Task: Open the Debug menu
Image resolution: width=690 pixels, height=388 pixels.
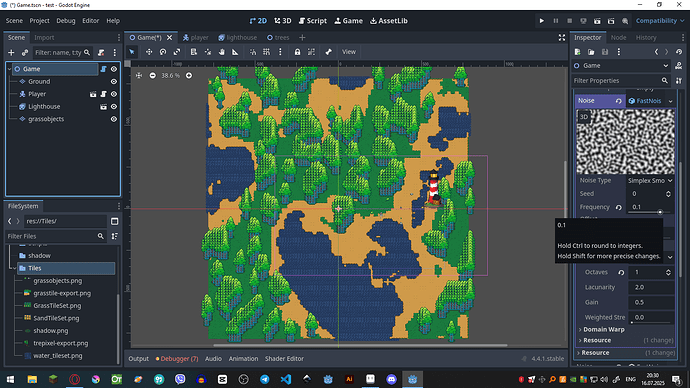Action: 66,21
